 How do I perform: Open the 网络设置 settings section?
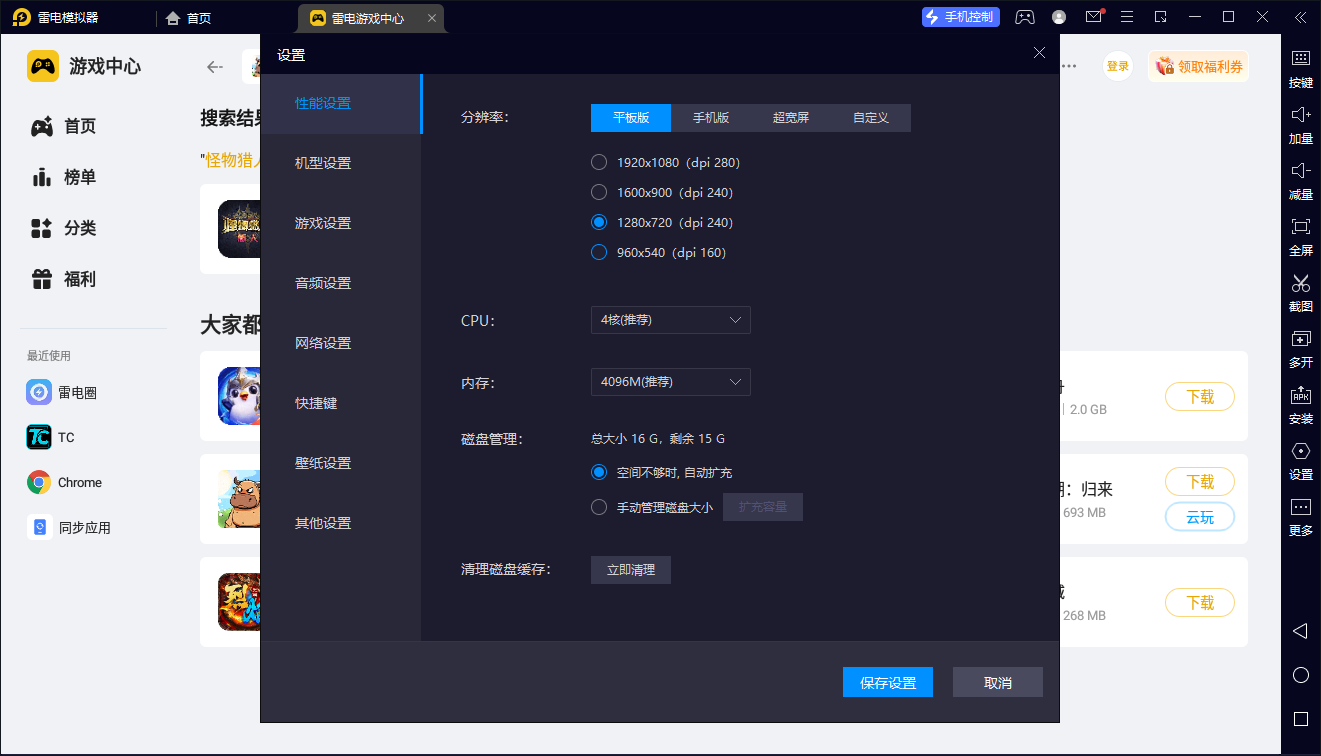pos(323,343)
